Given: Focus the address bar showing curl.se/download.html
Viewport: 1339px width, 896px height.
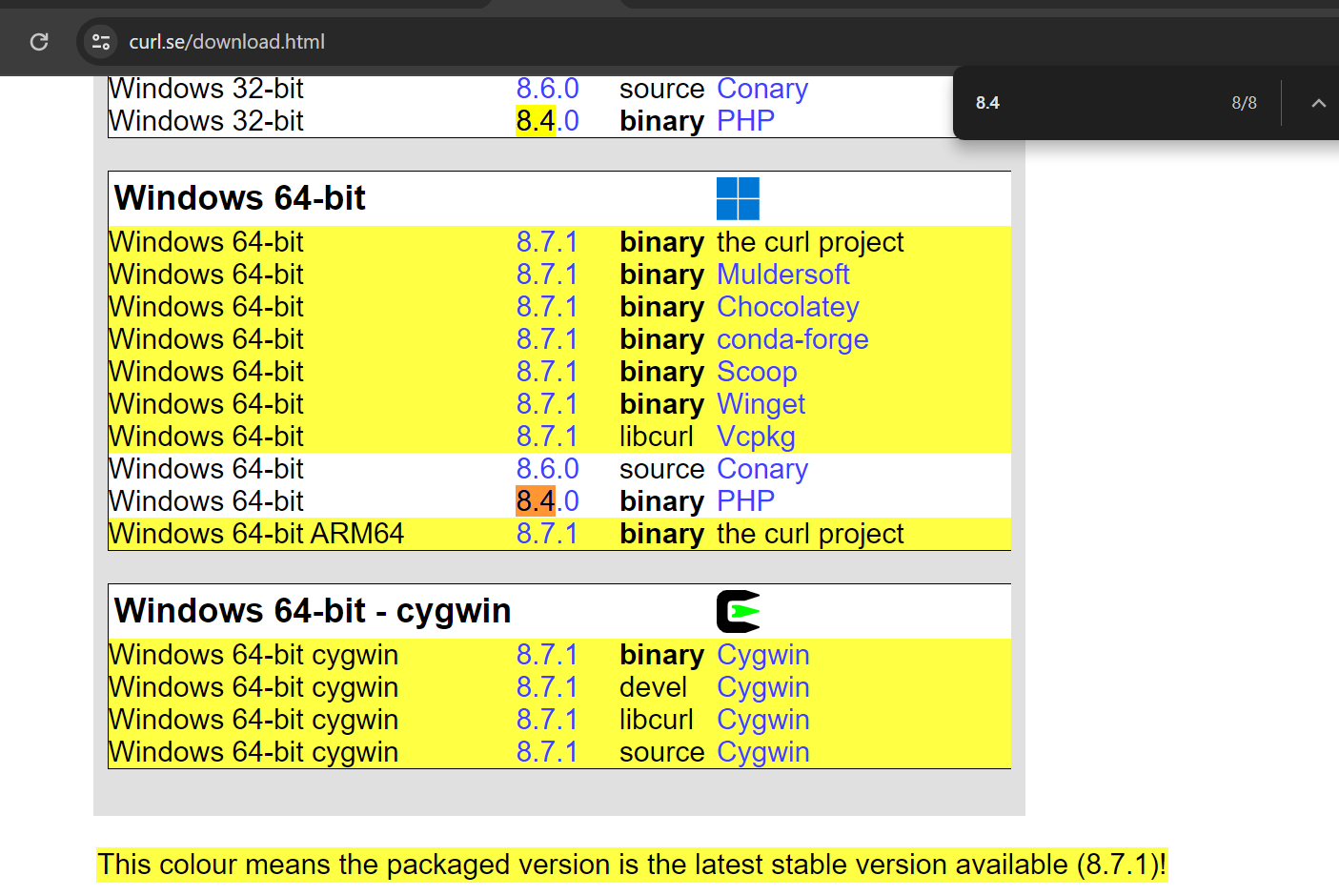Looking at the screenshot, I should pyautogui.click(x=227, y=42).
